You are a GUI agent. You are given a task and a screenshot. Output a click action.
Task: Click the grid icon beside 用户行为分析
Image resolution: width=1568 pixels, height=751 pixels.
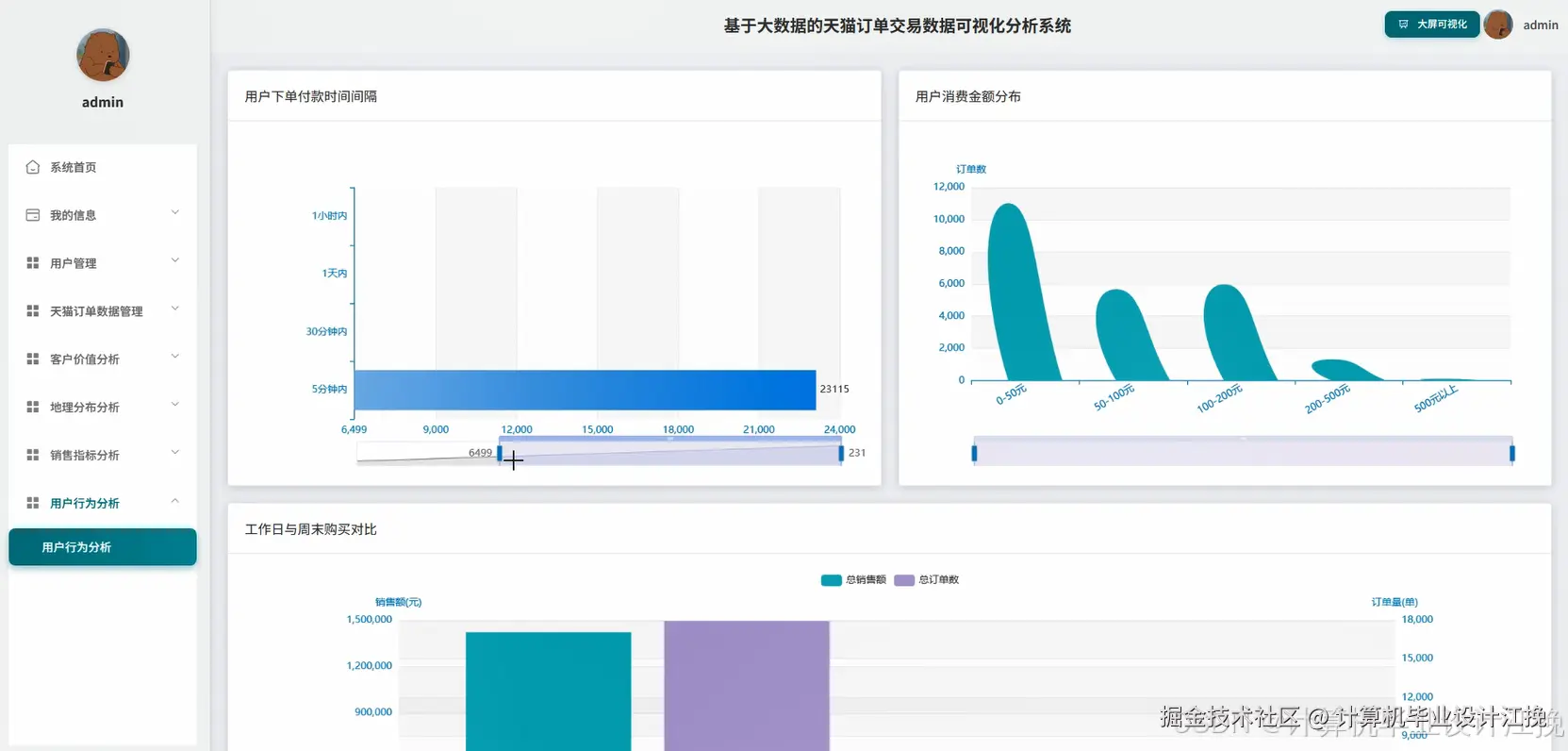pos(33,503)
